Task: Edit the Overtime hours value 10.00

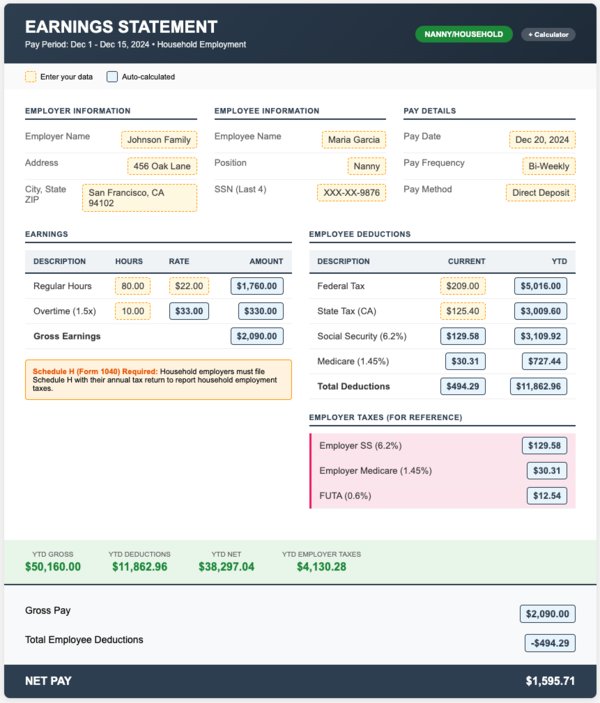Action: click(x=133, y=311)
